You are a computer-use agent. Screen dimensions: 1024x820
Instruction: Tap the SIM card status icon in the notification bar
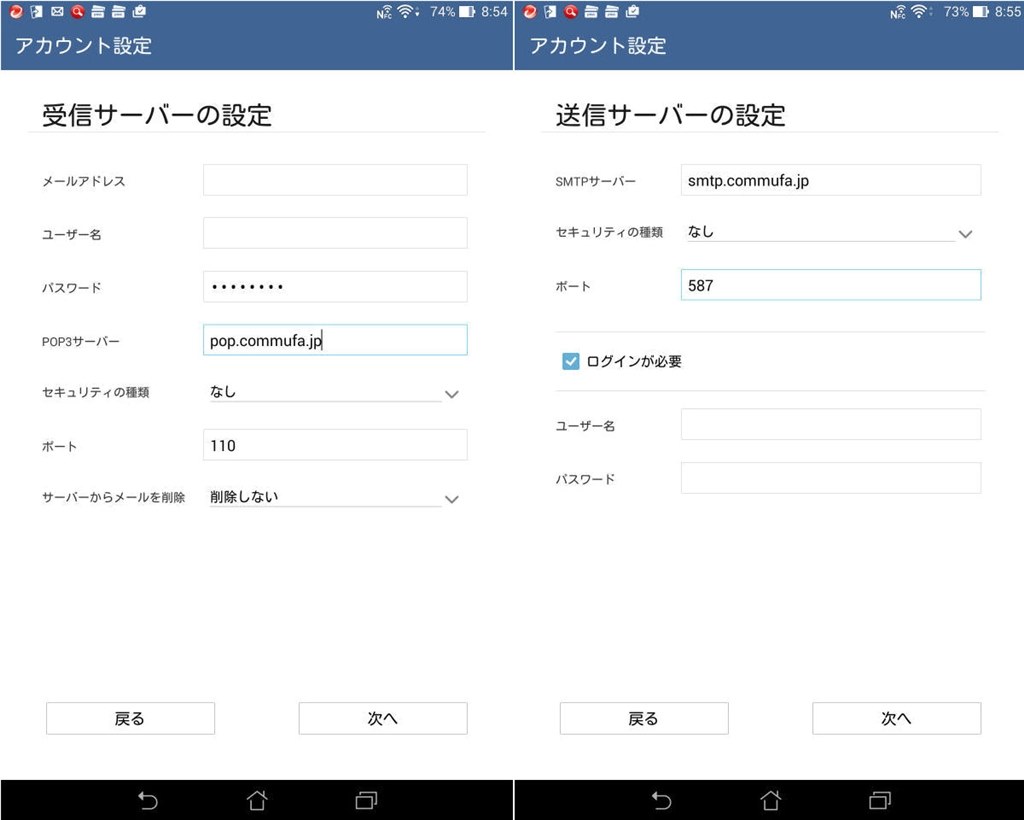pyautogui.click(x=35, y=13)
